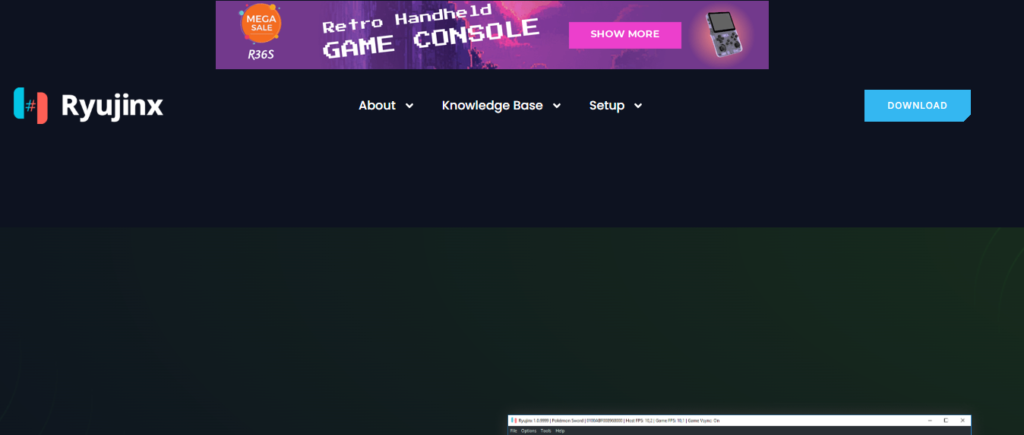Open the Options menu in emulator window

528,431
